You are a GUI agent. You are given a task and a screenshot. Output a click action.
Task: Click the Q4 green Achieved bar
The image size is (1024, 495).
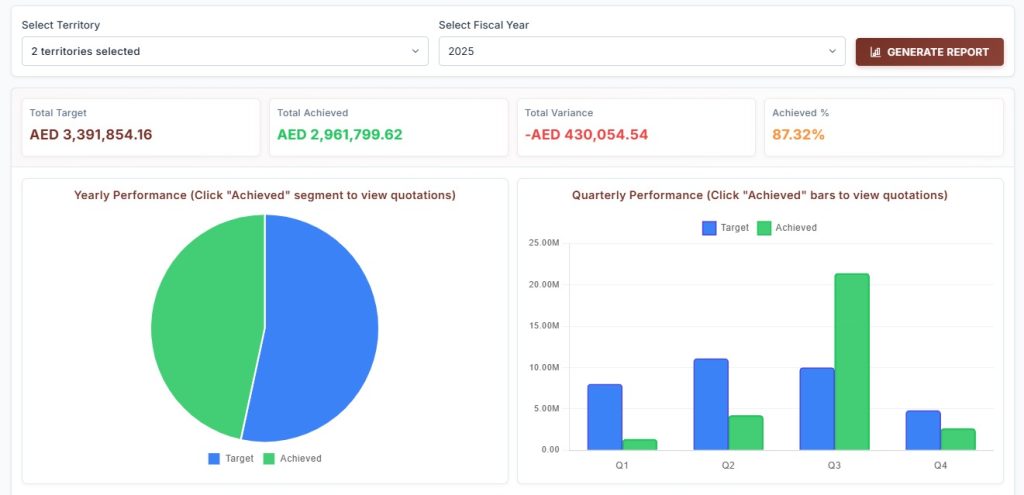[958, 439]
